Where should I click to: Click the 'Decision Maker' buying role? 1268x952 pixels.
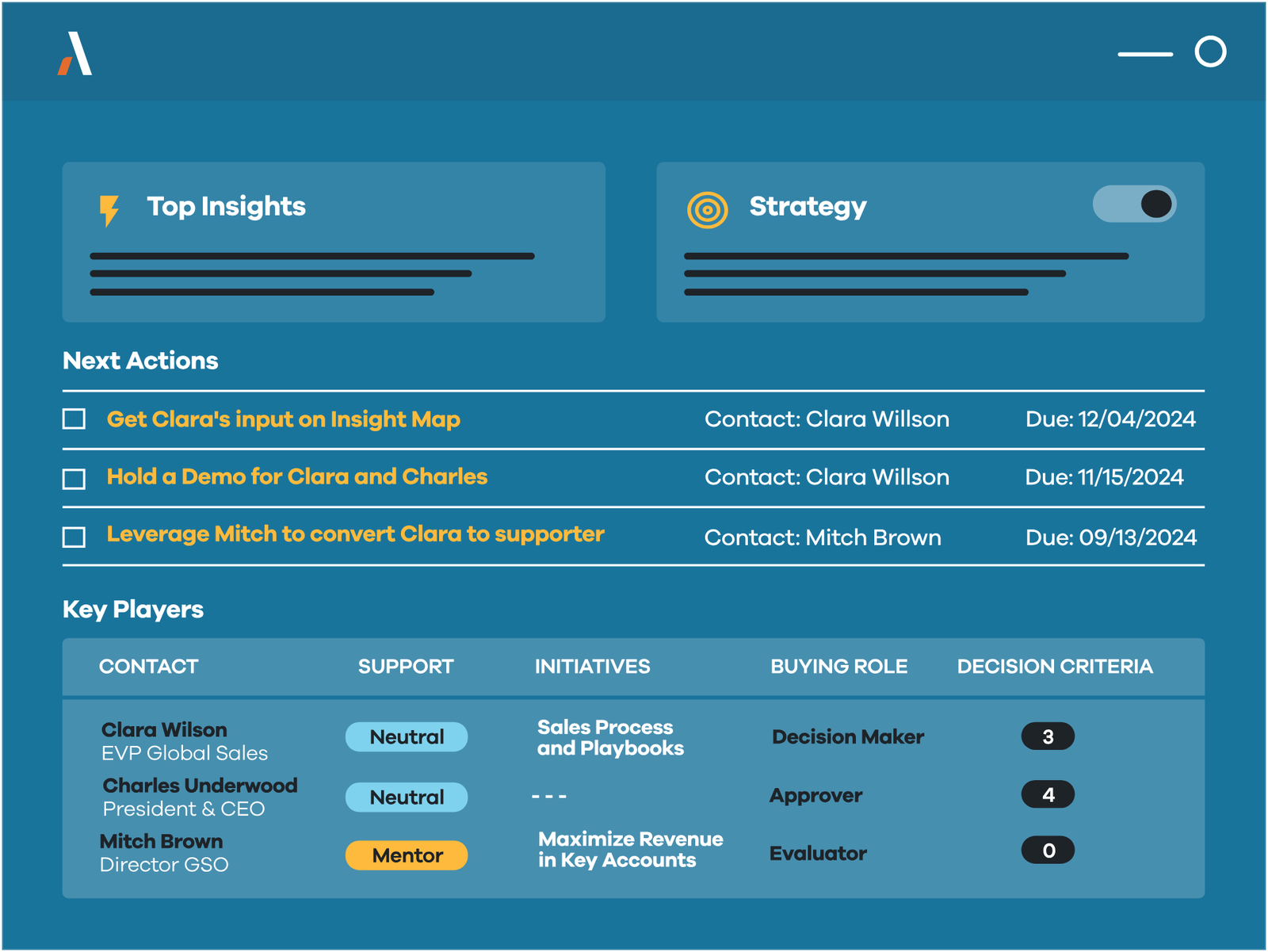click(x=848, y=737)
